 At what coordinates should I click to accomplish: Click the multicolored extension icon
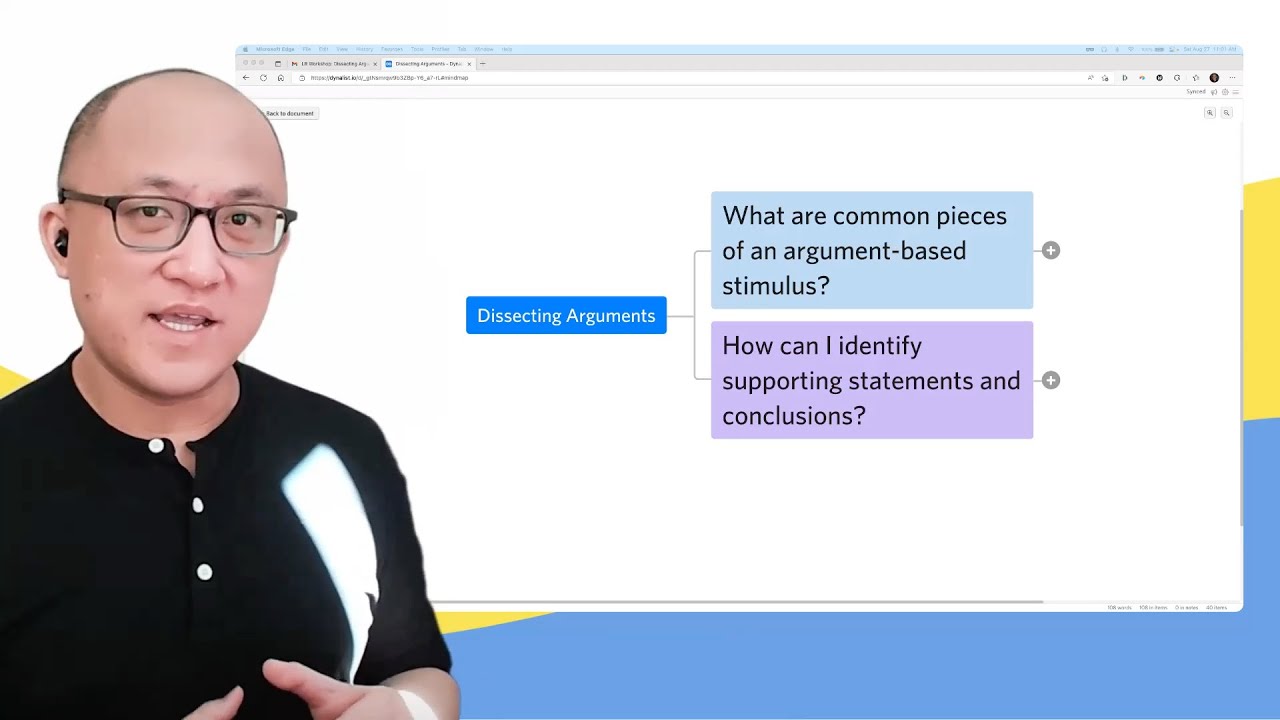pyautogui.click(x=1142, y=78)
